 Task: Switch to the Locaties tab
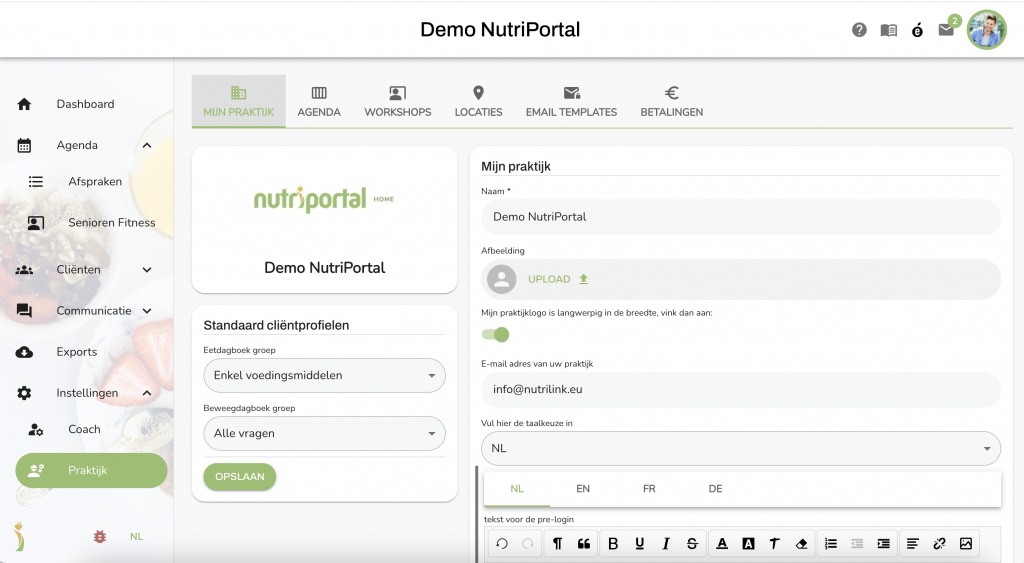click(x=478, y=101)
